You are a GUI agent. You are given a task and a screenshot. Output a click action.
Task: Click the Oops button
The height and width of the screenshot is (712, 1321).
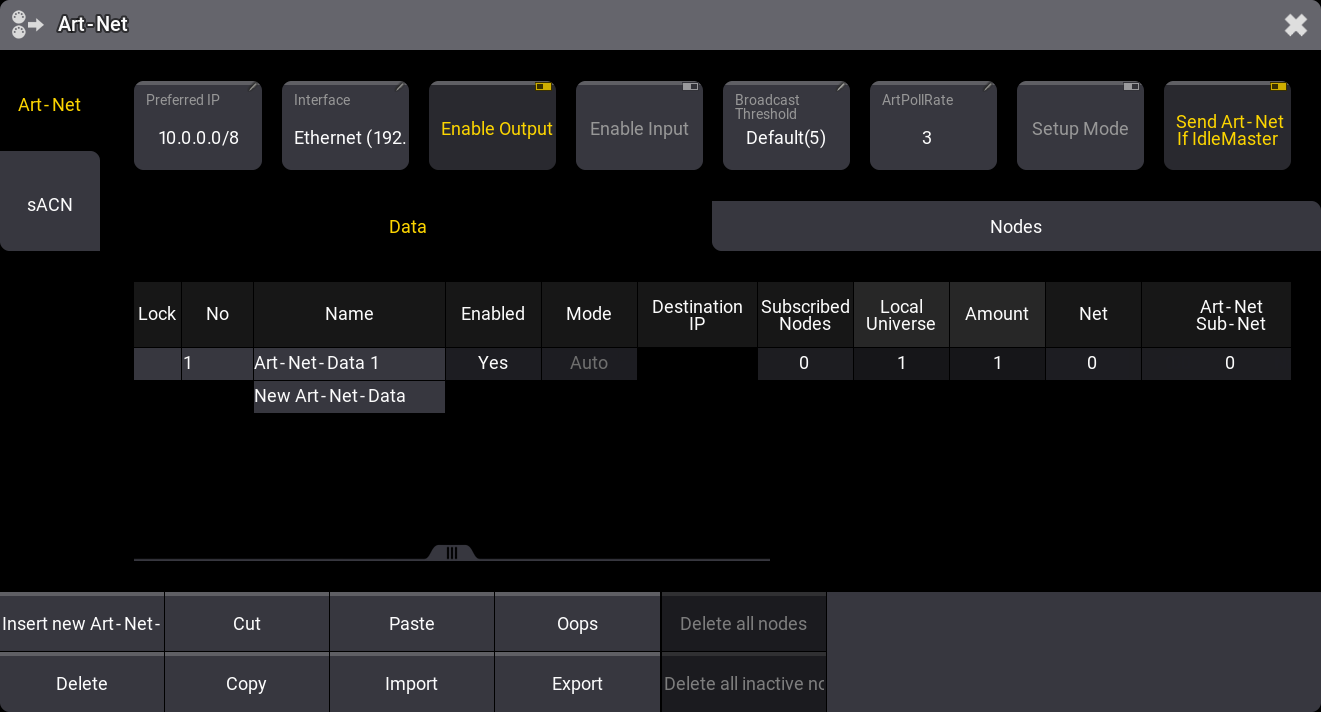tap(577, 623)
